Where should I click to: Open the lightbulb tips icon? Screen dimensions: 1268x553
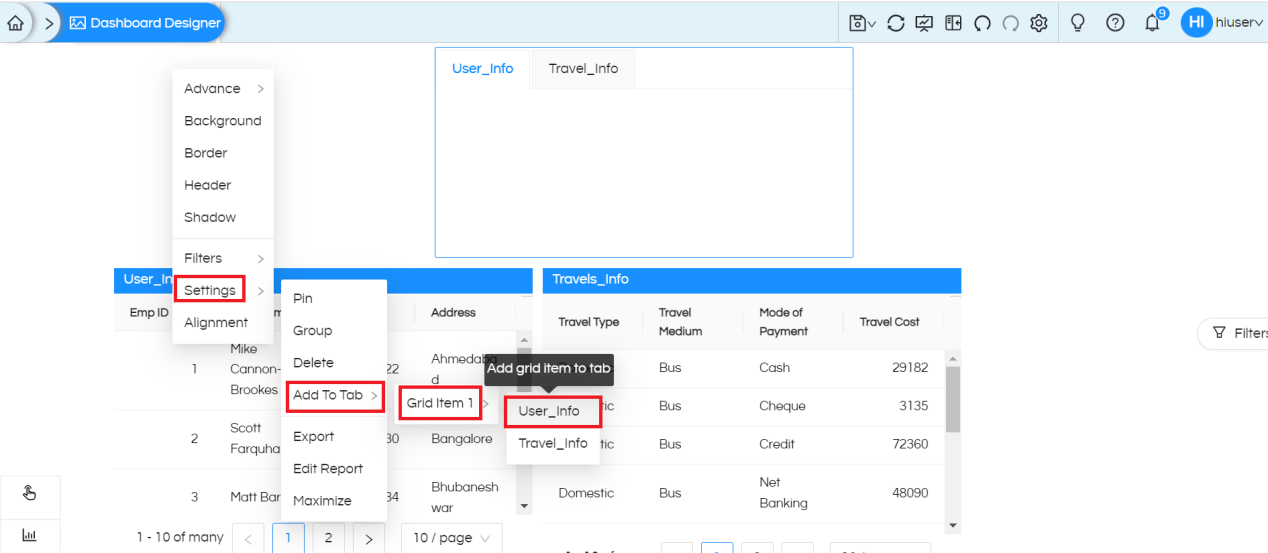(x=1078, y=23)
